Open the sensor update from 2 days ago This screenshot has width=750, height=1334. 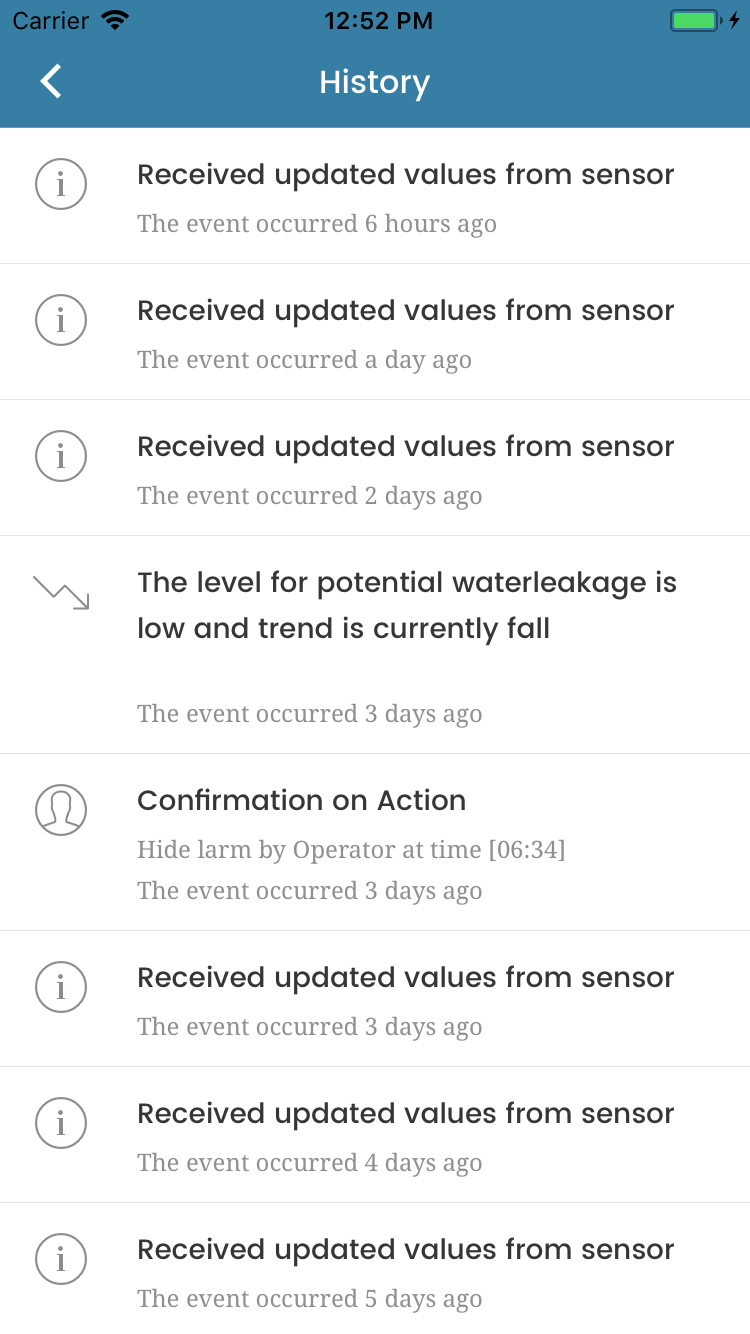pyautogui.click(x=375, y=468)
